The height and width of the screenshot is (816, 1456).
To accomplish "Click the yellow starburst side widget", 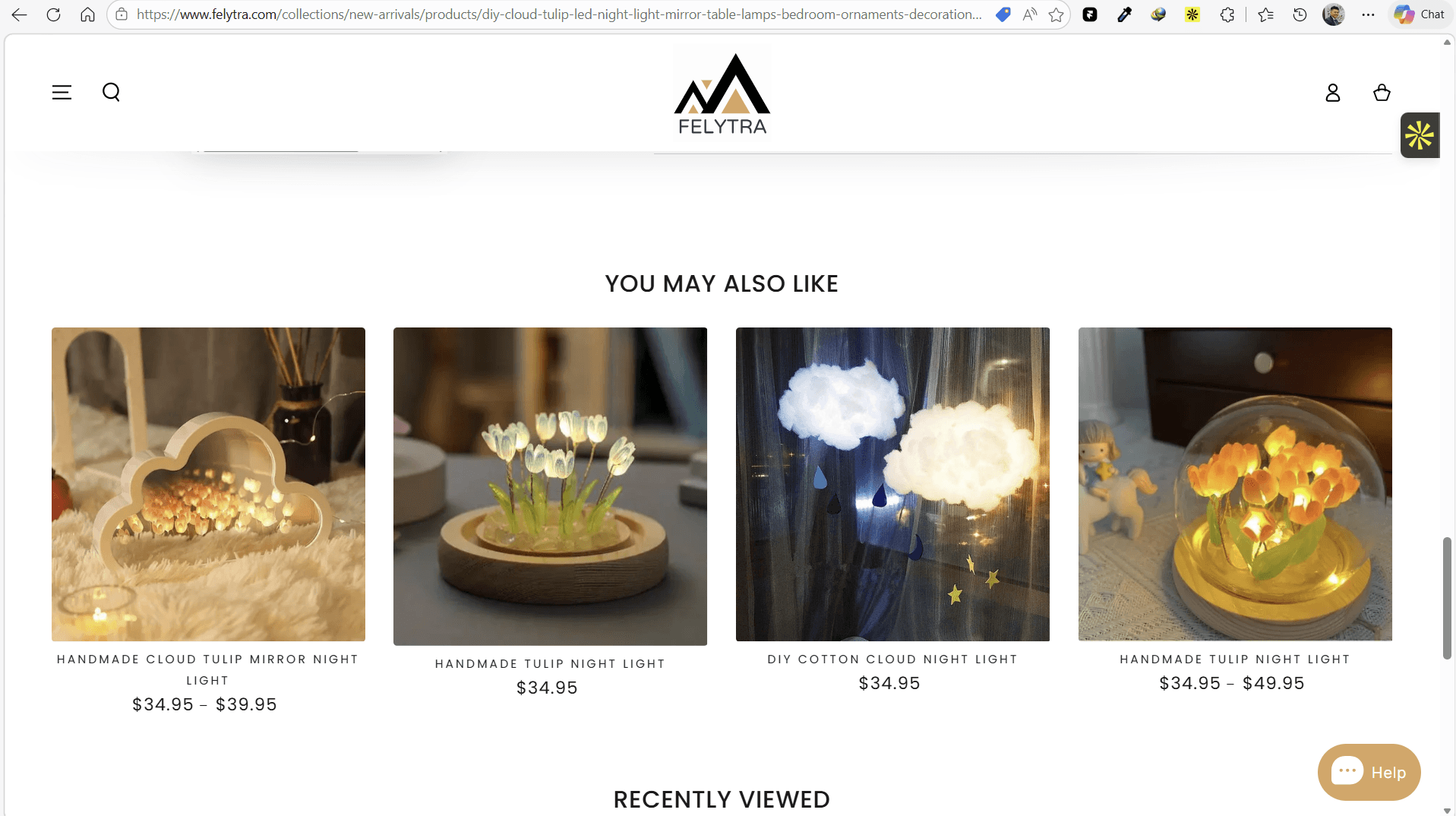I will pos(1420,136).
